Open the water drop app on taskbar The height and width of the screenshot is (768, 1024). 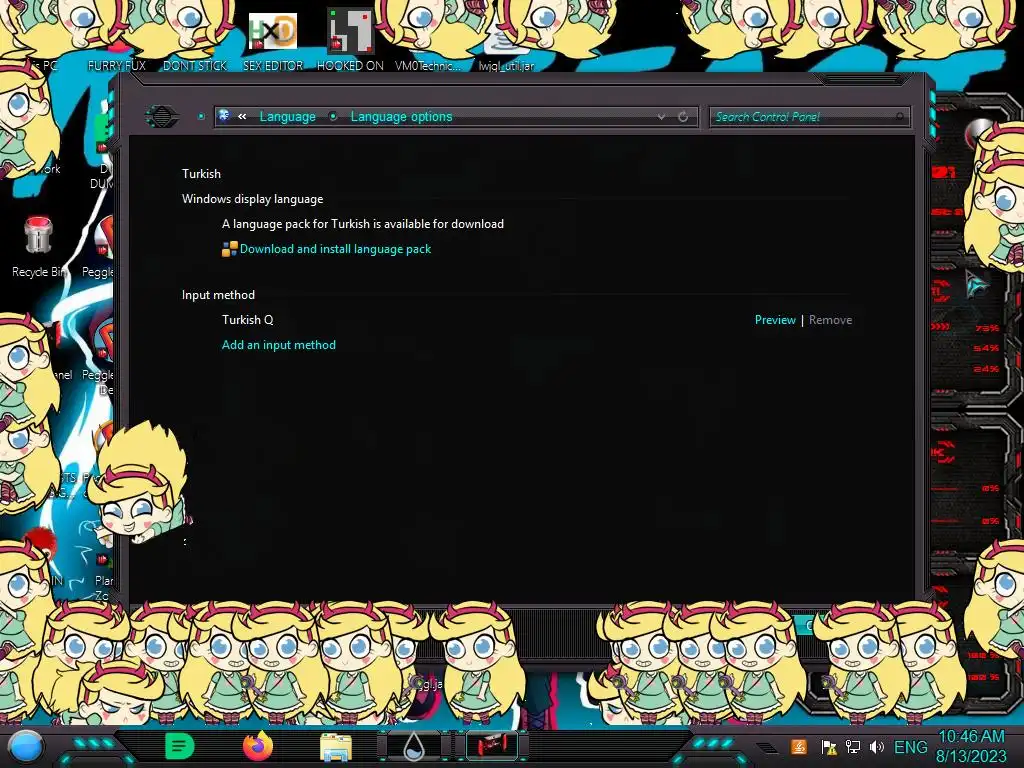tap(414, 746)
